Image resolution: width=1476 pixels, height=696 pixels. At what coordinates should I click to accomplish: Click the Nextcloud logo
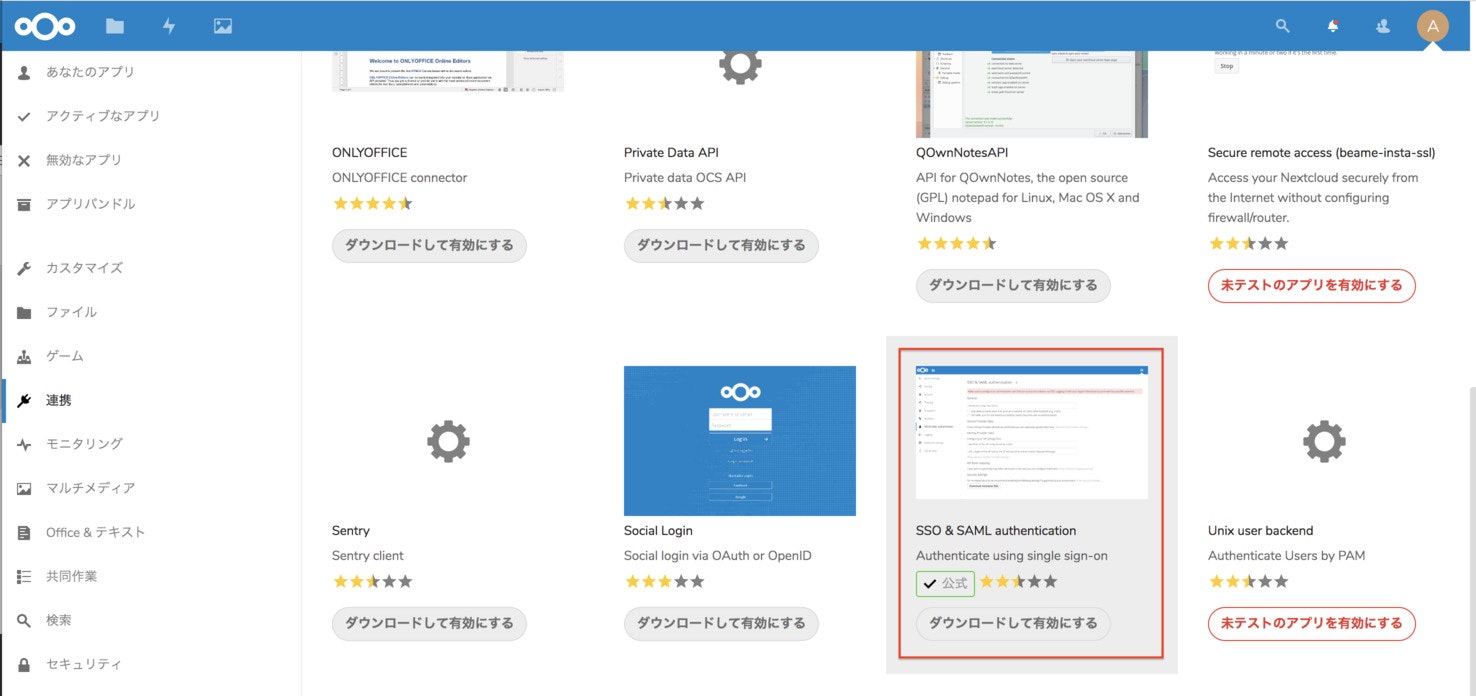coord(46,26)
